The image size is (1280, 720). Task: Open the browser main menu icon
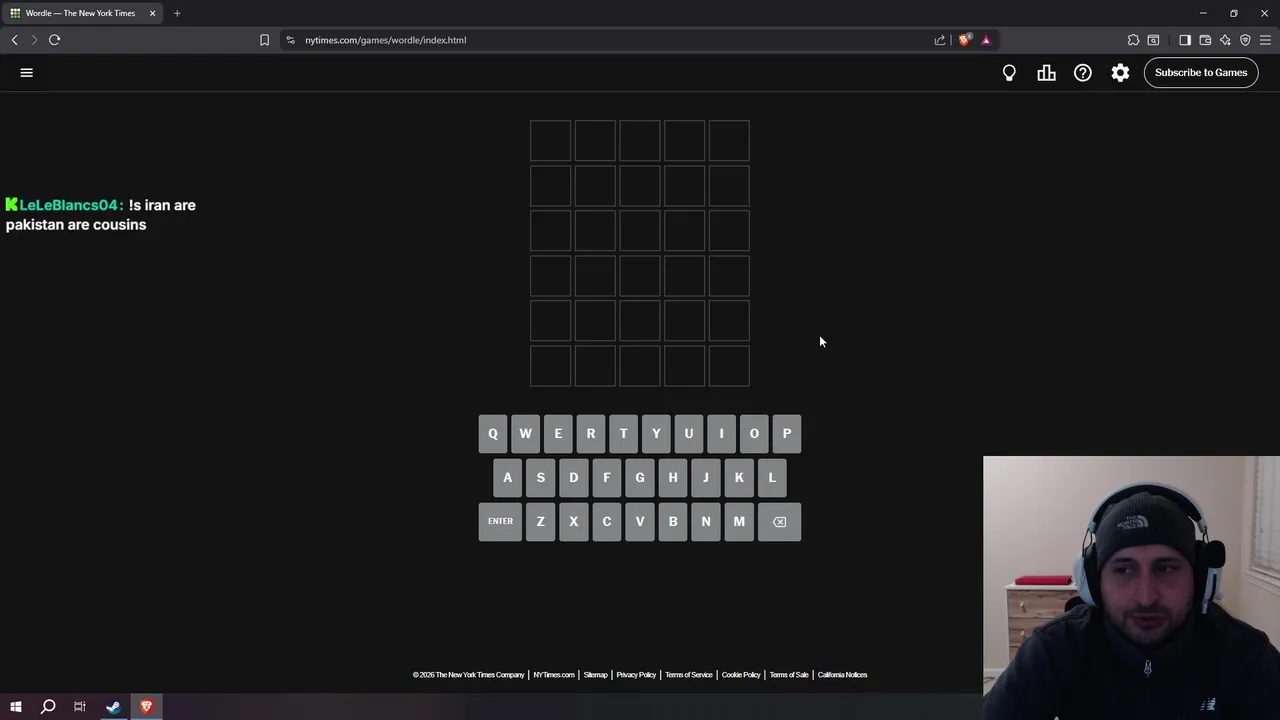point(1265,40)
